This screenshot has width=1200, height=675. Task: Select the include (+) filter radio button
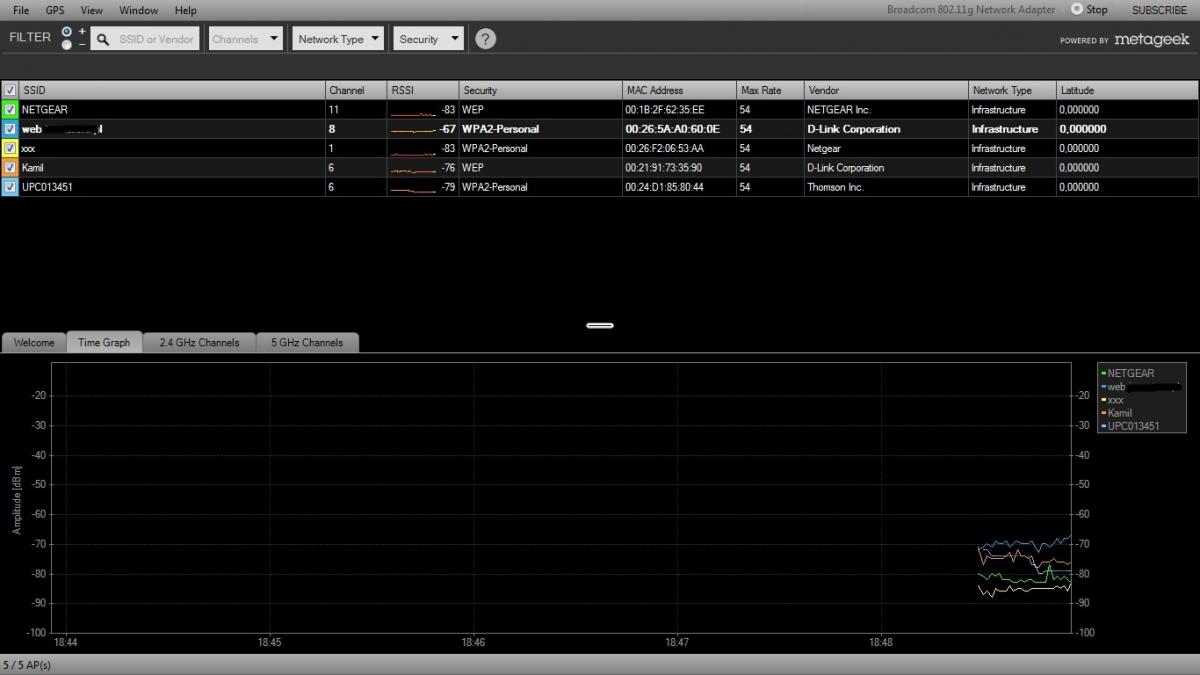click(67, 32)
